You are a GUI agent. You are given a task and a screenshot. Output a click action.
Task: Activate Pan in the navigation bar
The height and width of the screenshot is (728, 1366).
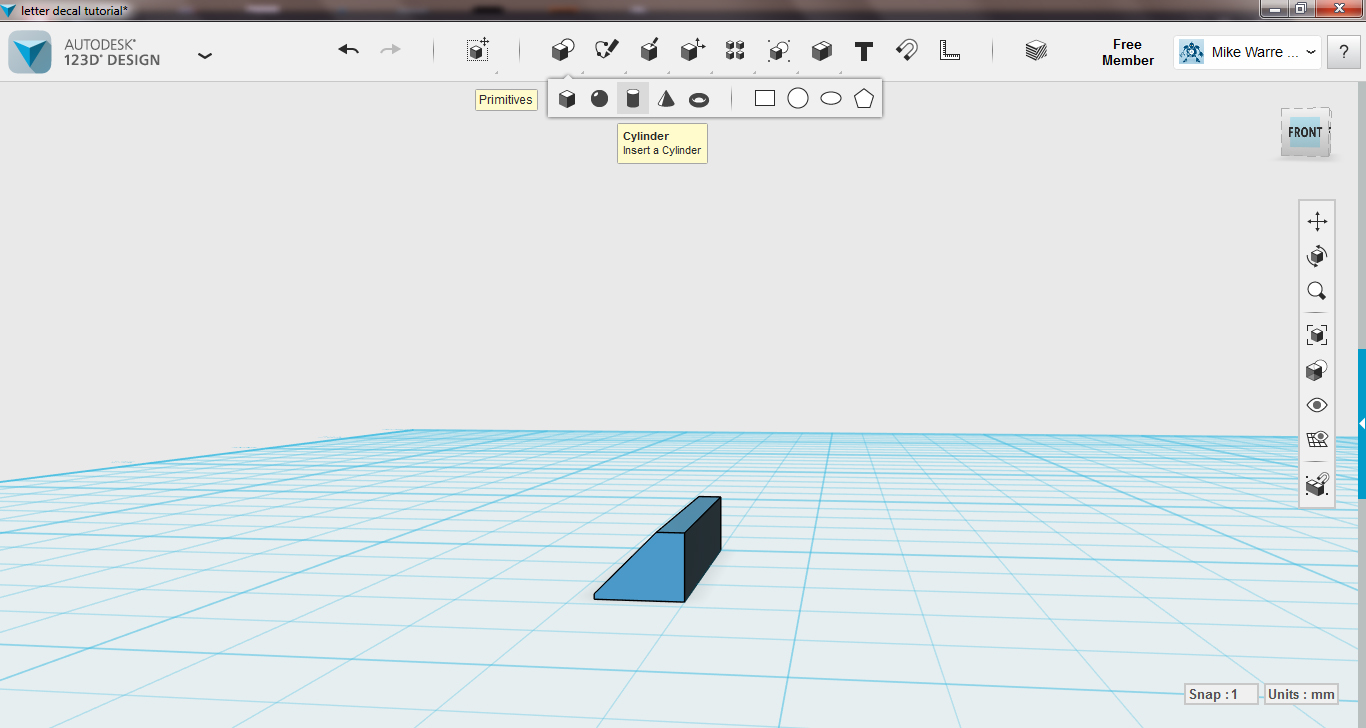pyautogui.click(x=1317, y=221)
